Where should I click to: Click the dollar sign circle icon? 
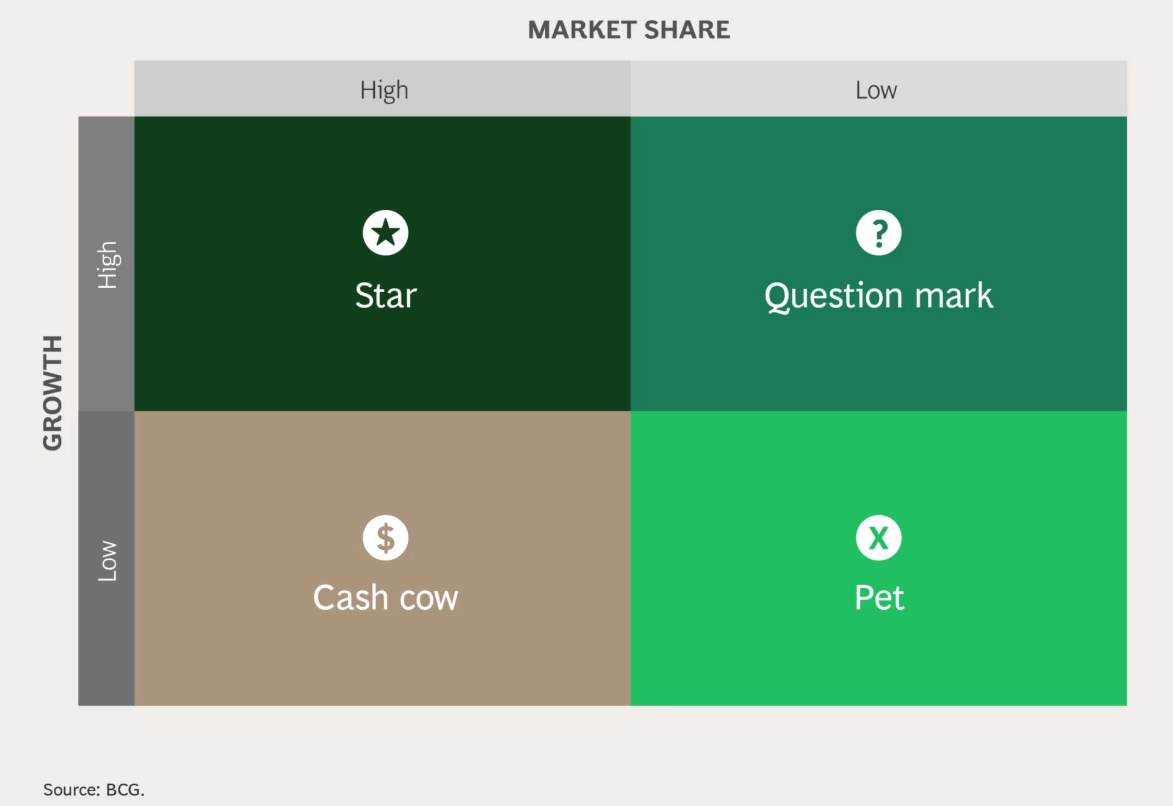pyautogui.click(x=385, y=538)
